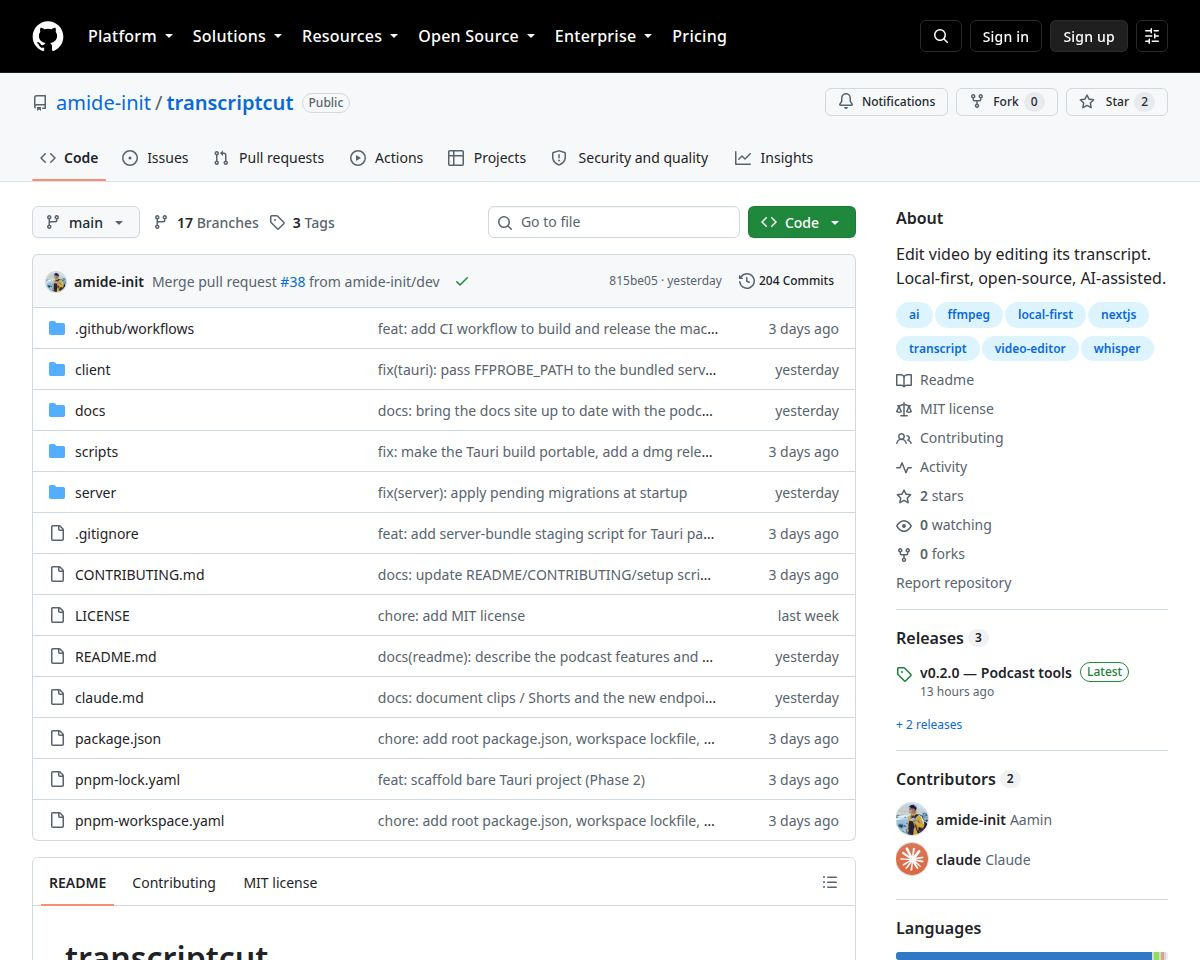Click amide-init avatar in latest commit row

(56, 282)
